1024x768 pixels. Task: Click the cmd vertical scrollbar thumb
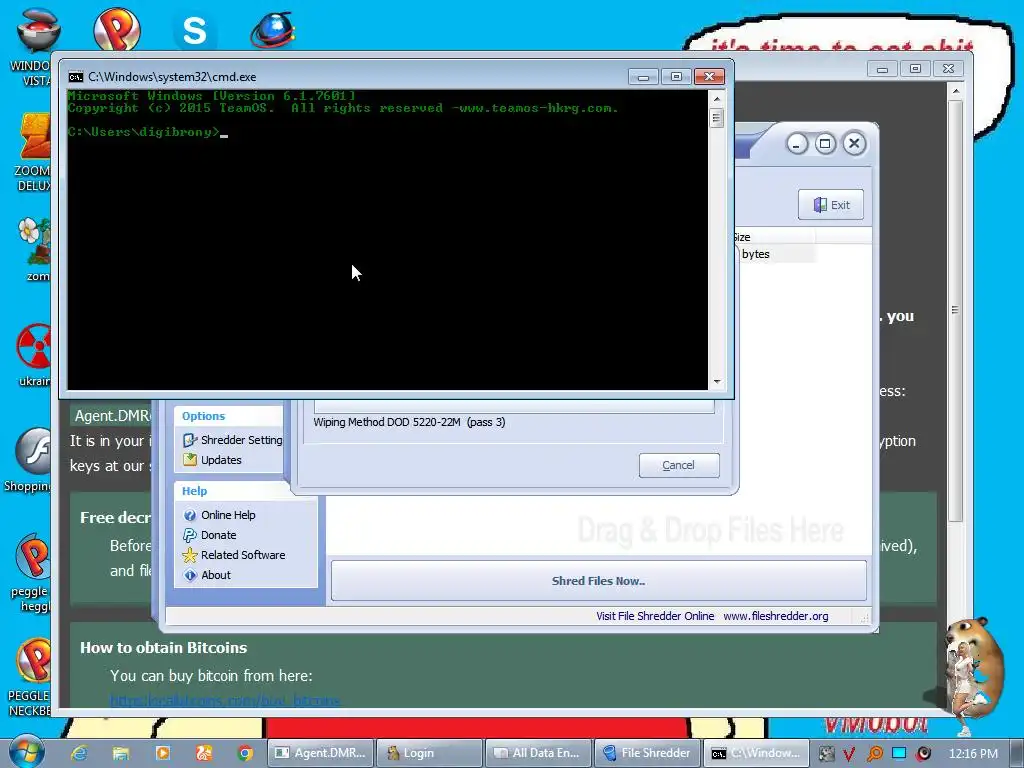[717, 118]
